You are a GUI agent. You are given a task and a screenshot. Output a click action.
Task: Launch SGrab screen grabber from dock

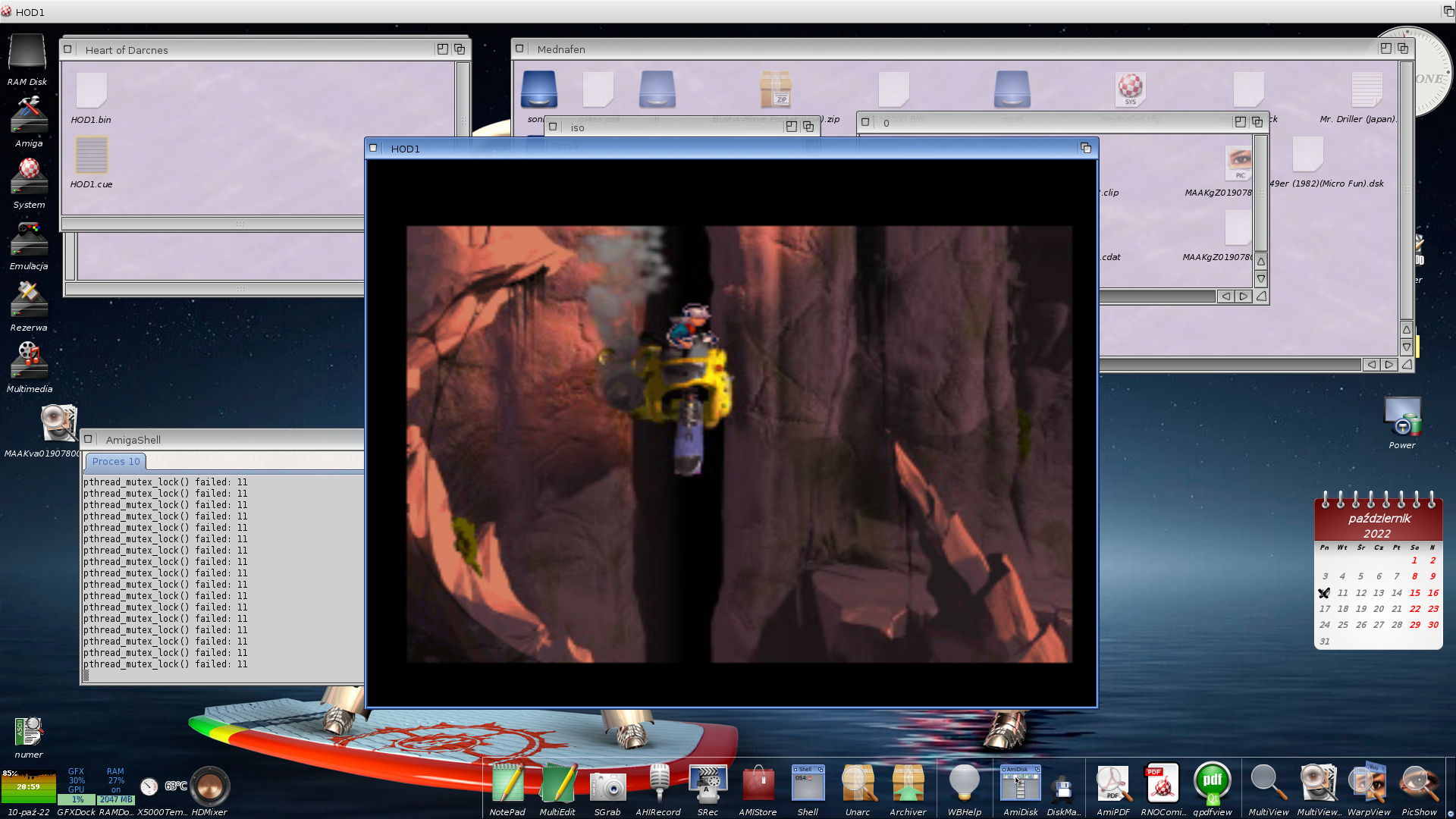(607, 786)
